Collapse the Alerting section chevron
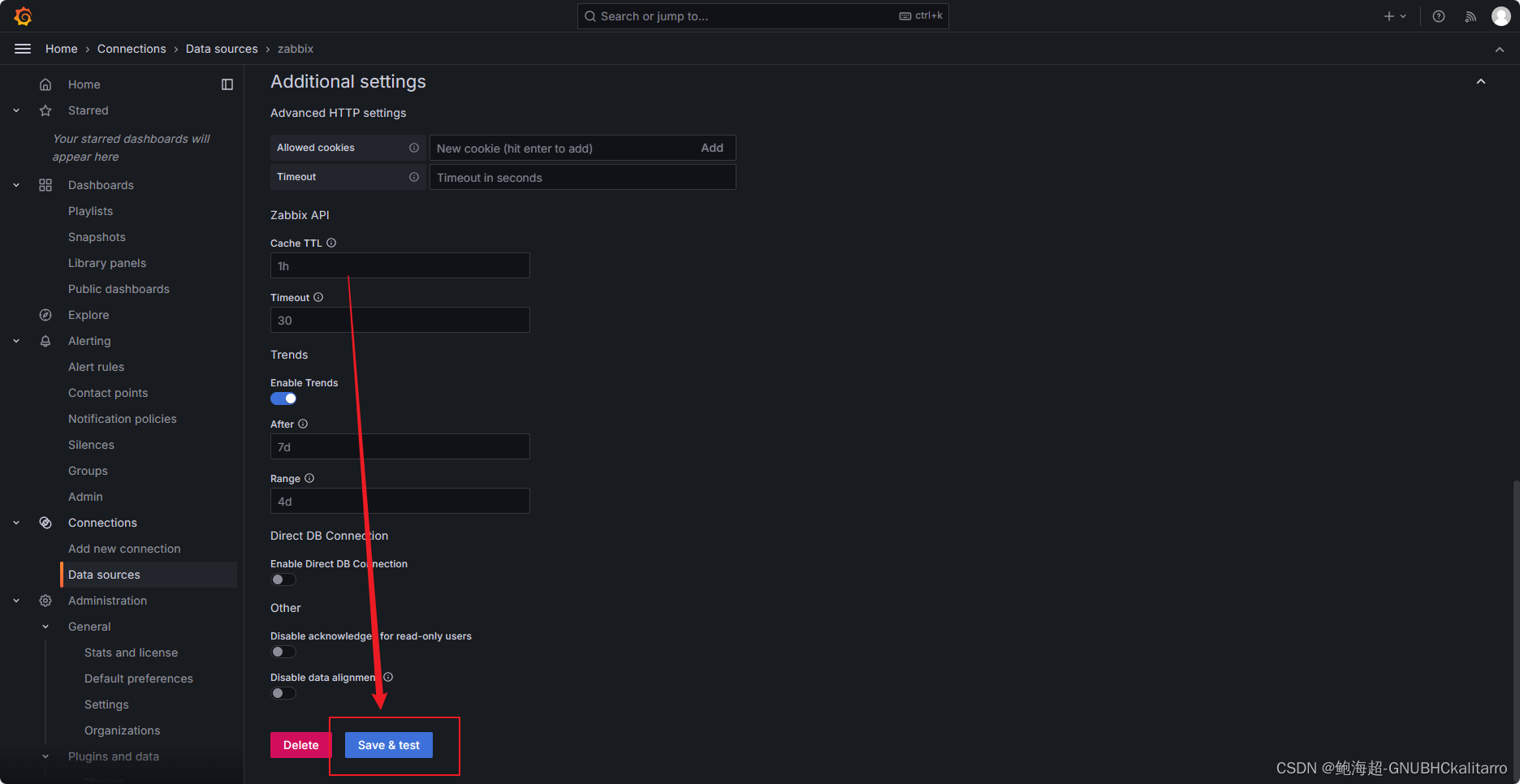Screen dimensions: 1520x784 click(x=16, y=341)
